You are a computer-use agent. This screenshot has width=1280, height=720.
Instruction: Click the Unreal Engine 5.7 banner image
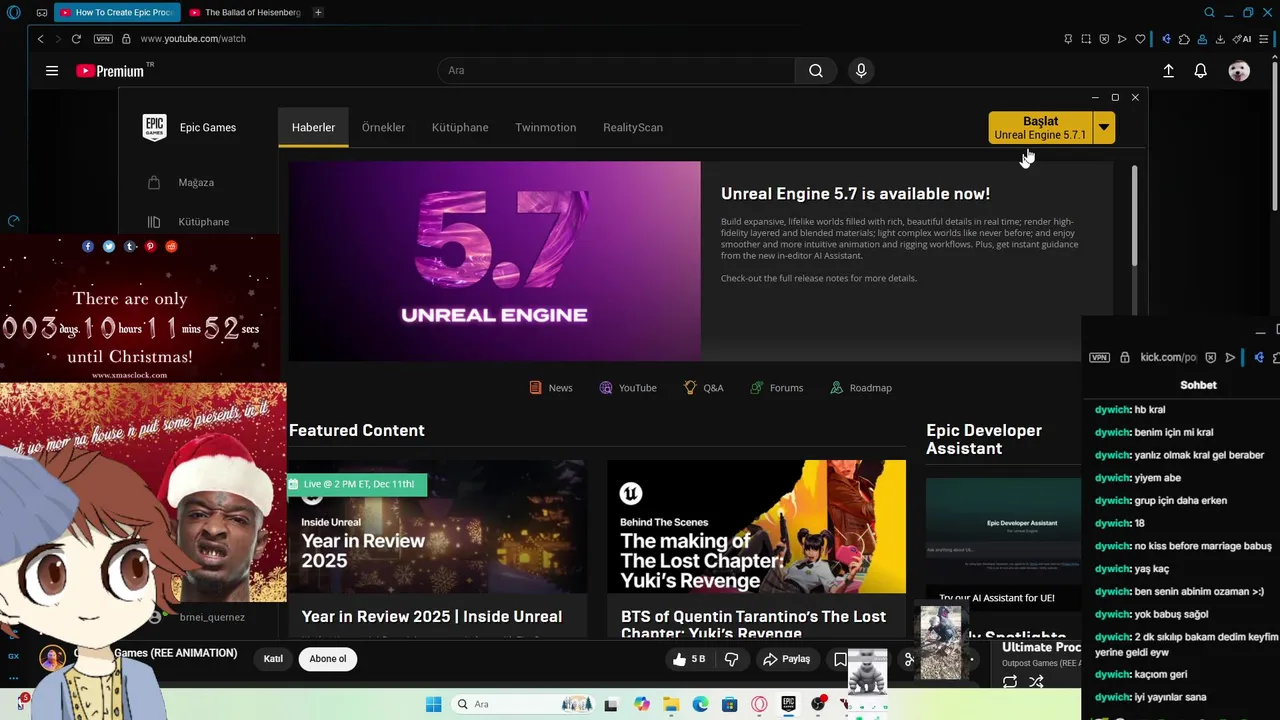tap(495, 261)
